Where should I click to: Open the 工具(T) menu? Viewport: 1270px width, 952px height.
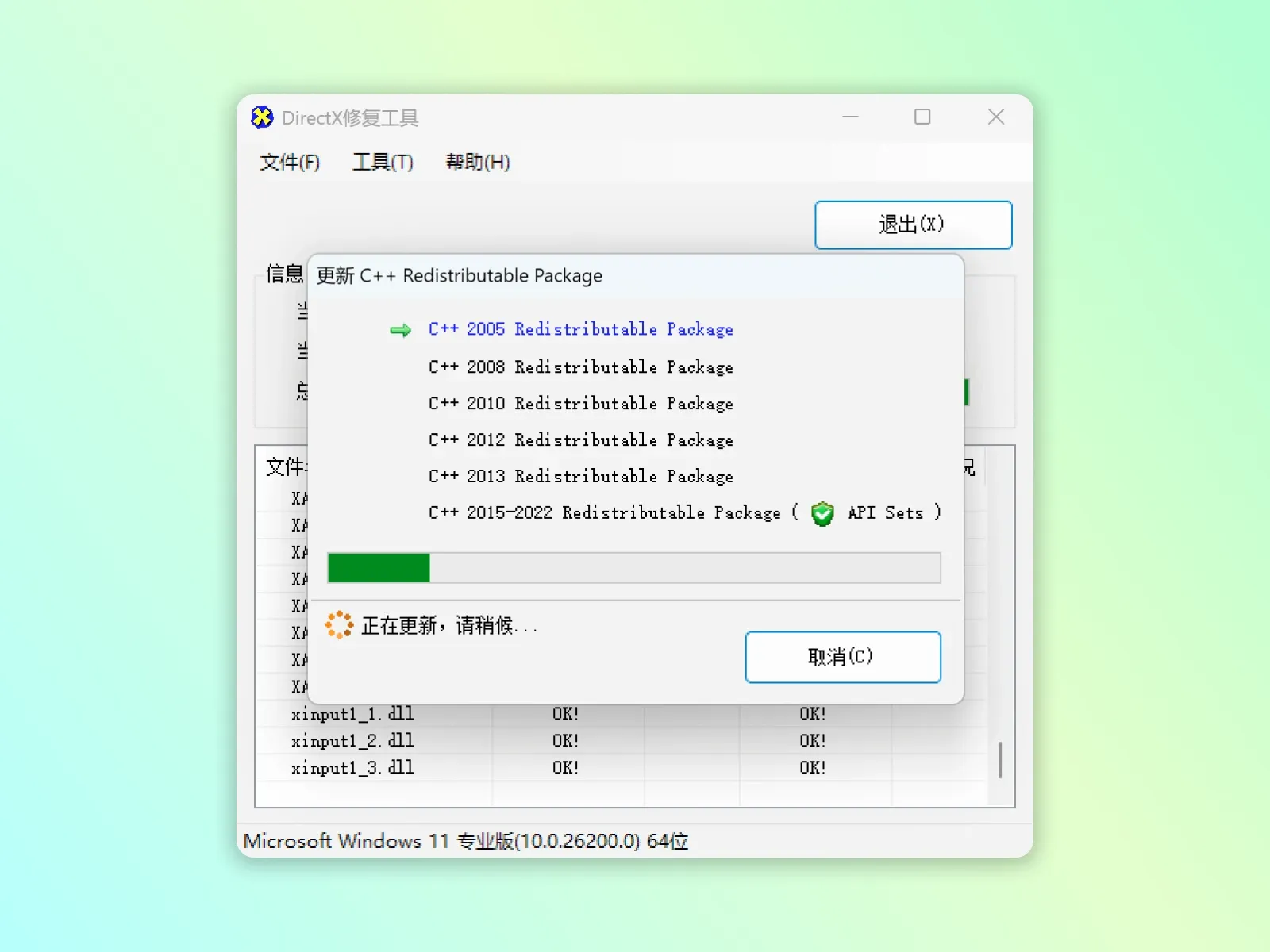click(383, 163)
